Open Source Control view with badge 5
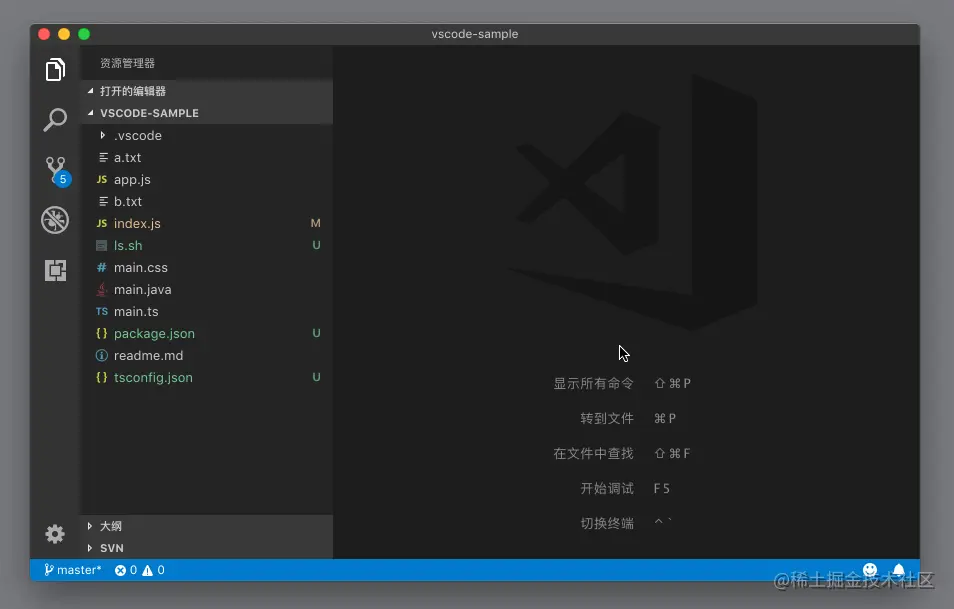The height and width of the screenshot is (609, 954). pyautogui.click(x=55, y=170)
